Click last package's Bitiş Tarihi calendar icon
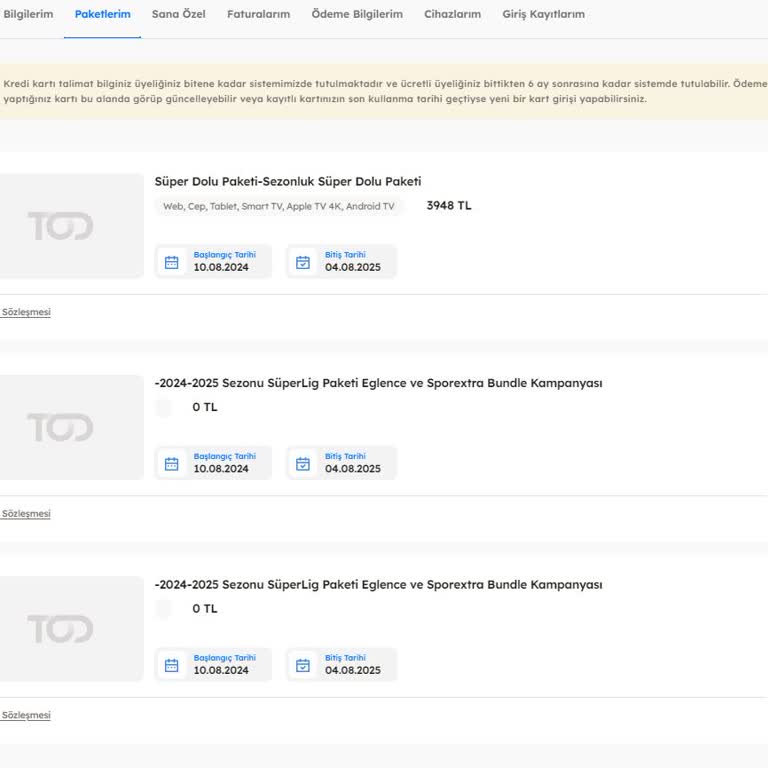Viewport: 768px width, 768px height. point(303,665)
